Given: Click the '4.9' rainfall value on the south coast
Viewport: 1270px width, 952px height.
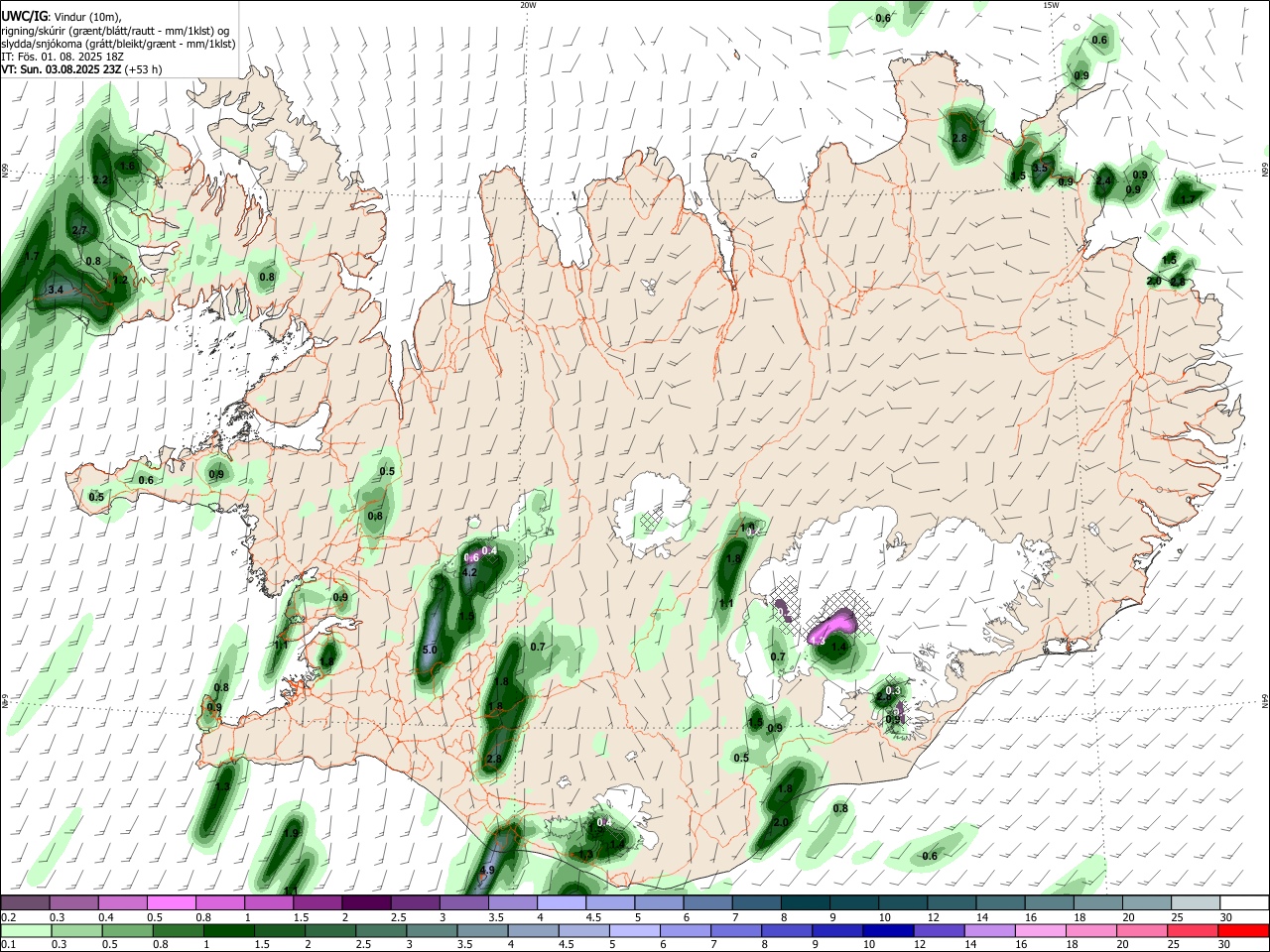Looking at the screenshot, I should (487, 870).
